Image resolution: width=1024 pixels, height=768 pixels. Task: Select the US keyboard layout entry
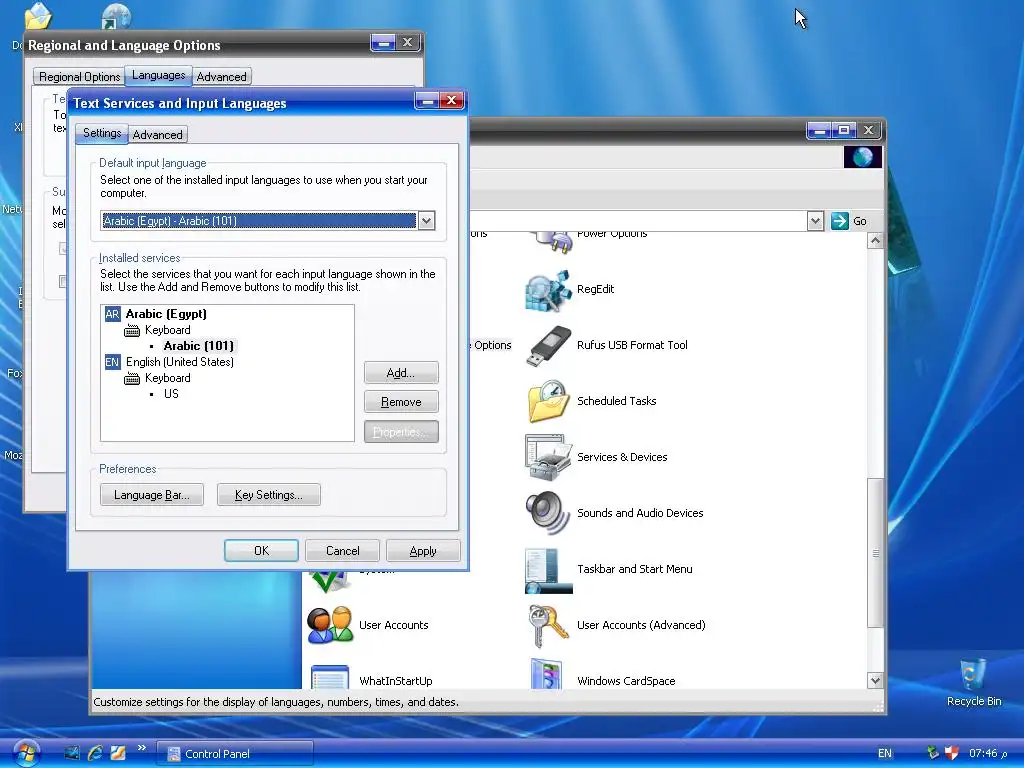(x=171, y=394)
